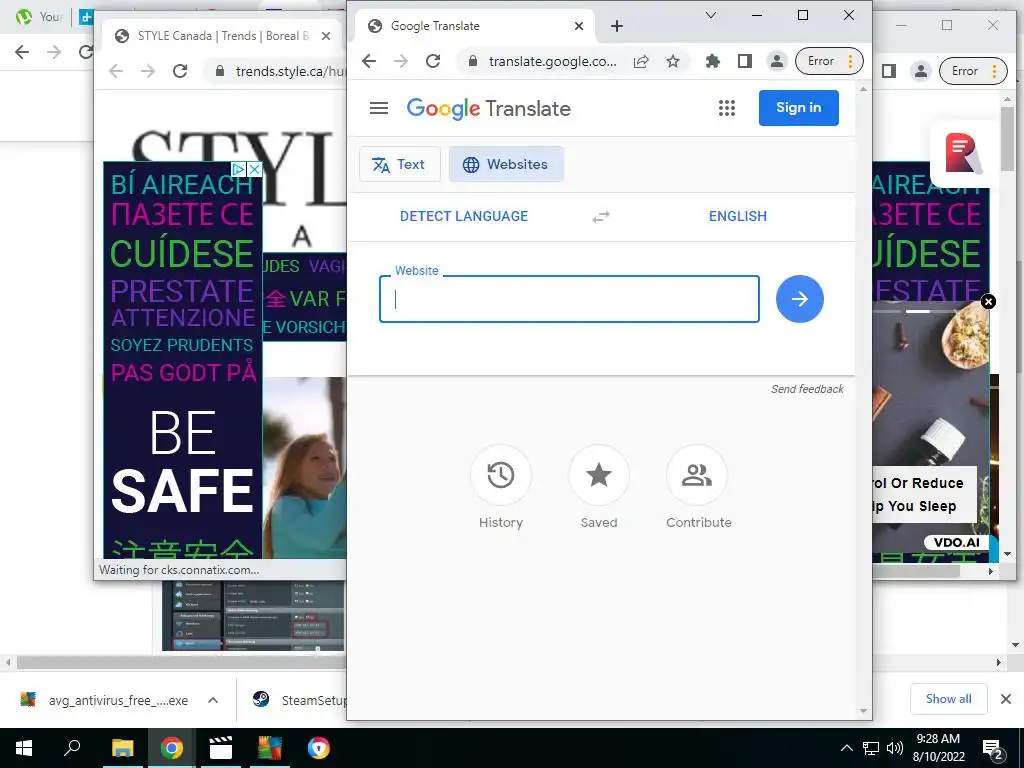Viewport: 1024px width, 768px height.
Task: Click Error button in background window
Action: [973, 71]
